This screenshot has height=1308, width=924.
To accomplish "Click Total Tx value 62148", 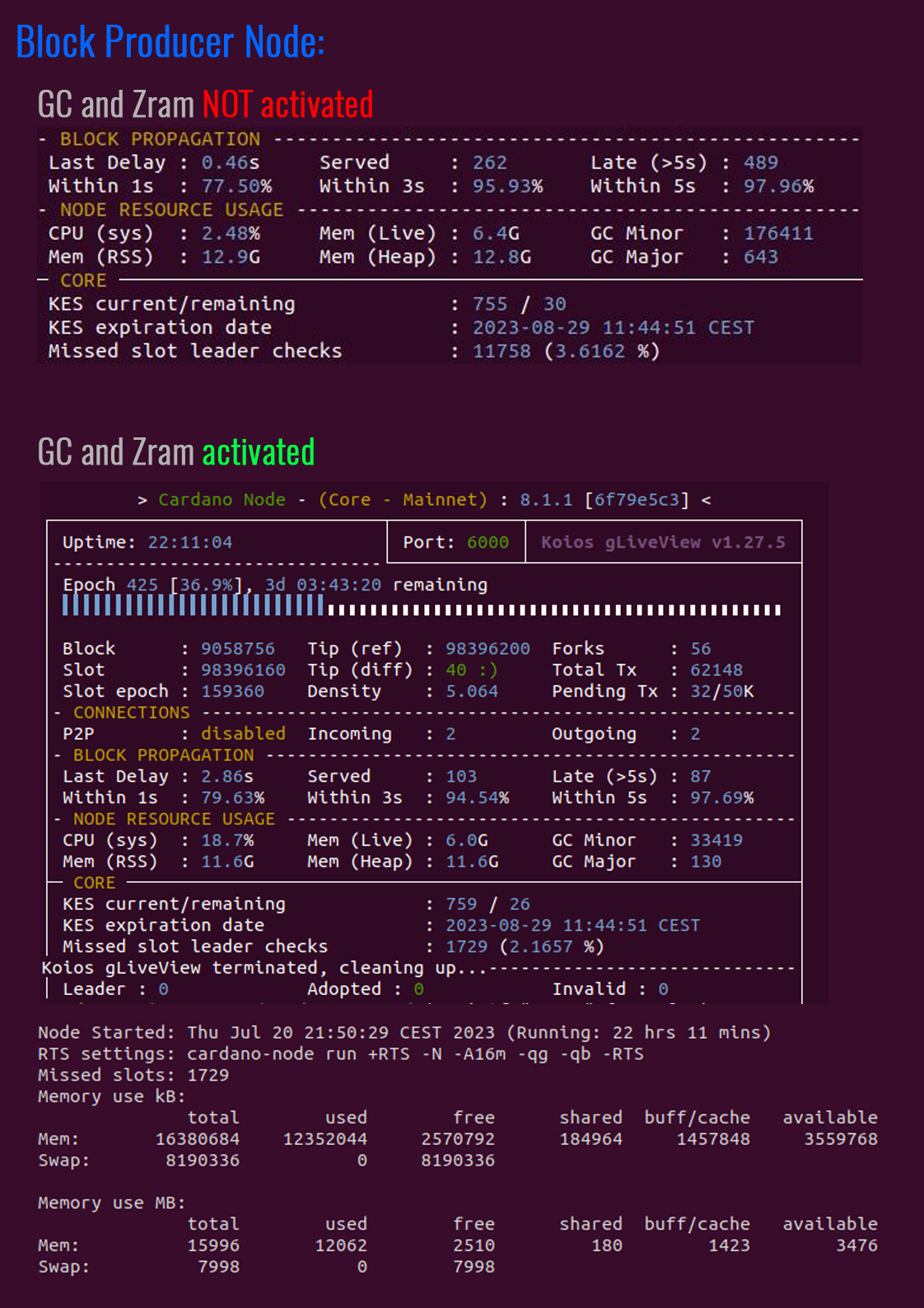I will tap(716, 670).
